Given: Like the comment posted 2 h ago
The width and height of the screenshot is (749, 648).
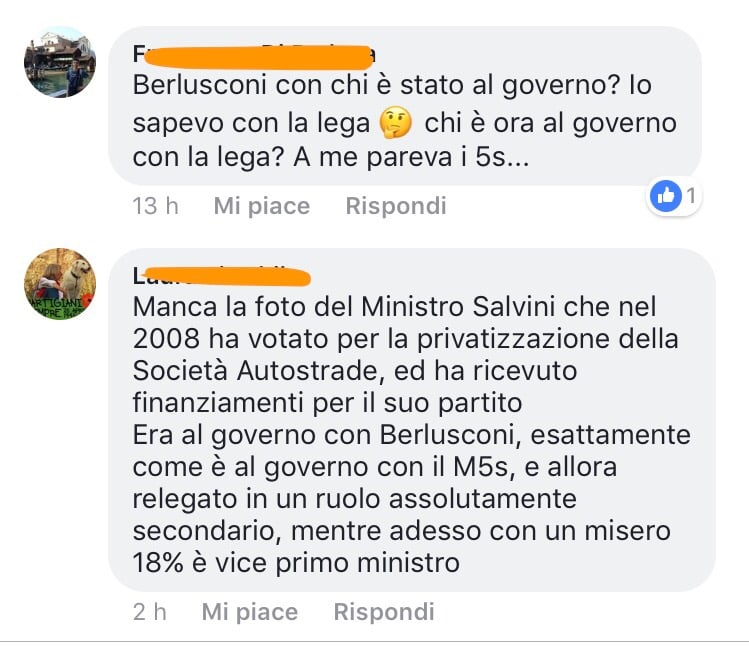Looking at the screenshot, I should (x=250, y=612).
